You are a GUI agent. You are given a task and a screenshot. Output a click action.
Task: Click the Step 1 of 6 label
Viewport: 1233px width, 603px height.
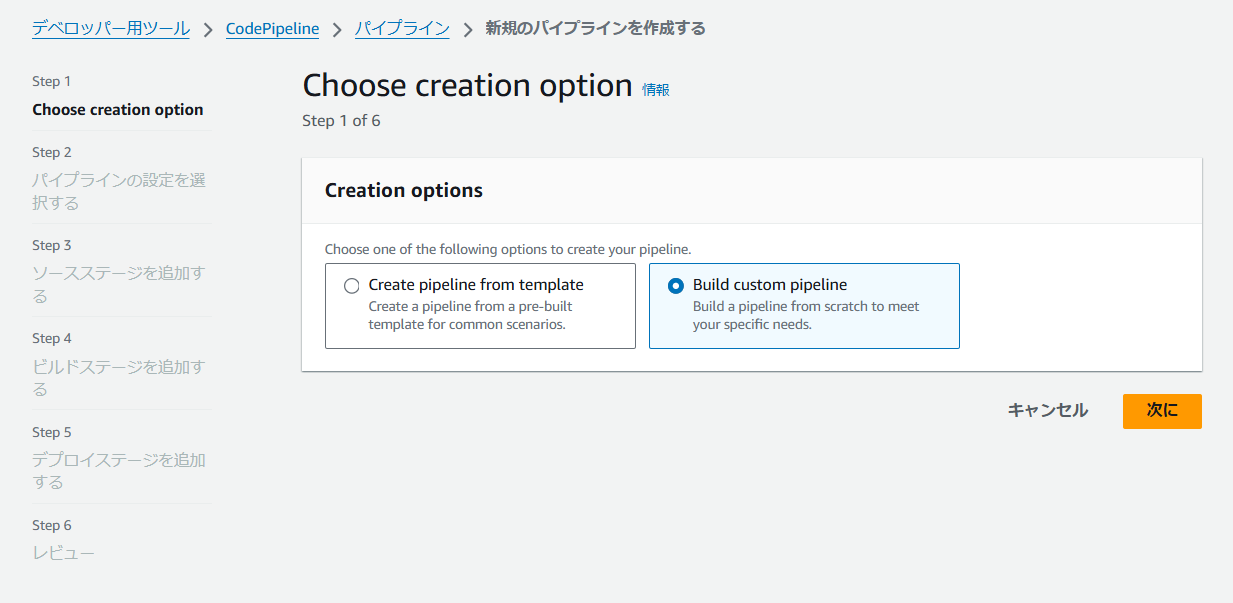coord(341,120)
